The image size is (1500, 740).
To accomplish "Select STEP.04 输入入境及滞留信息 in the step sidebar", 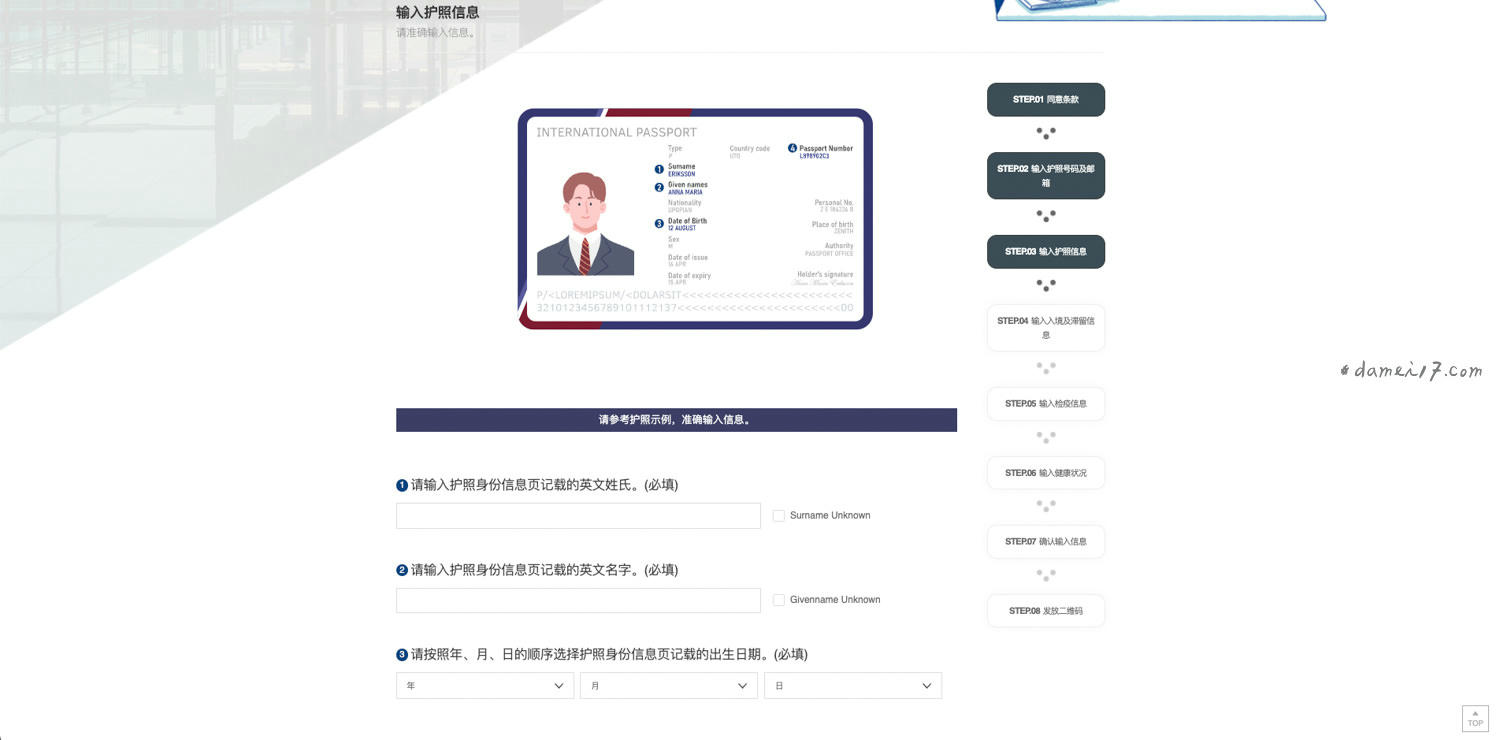I will 1045,328.
